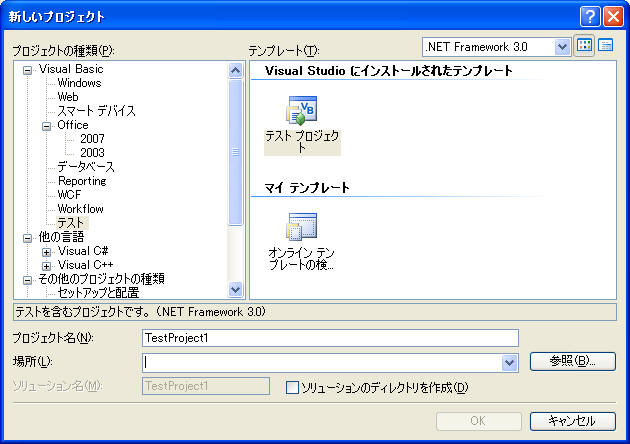Select Visual C# language item
This screenshot has height=444, width=630.
click(83, 251)
